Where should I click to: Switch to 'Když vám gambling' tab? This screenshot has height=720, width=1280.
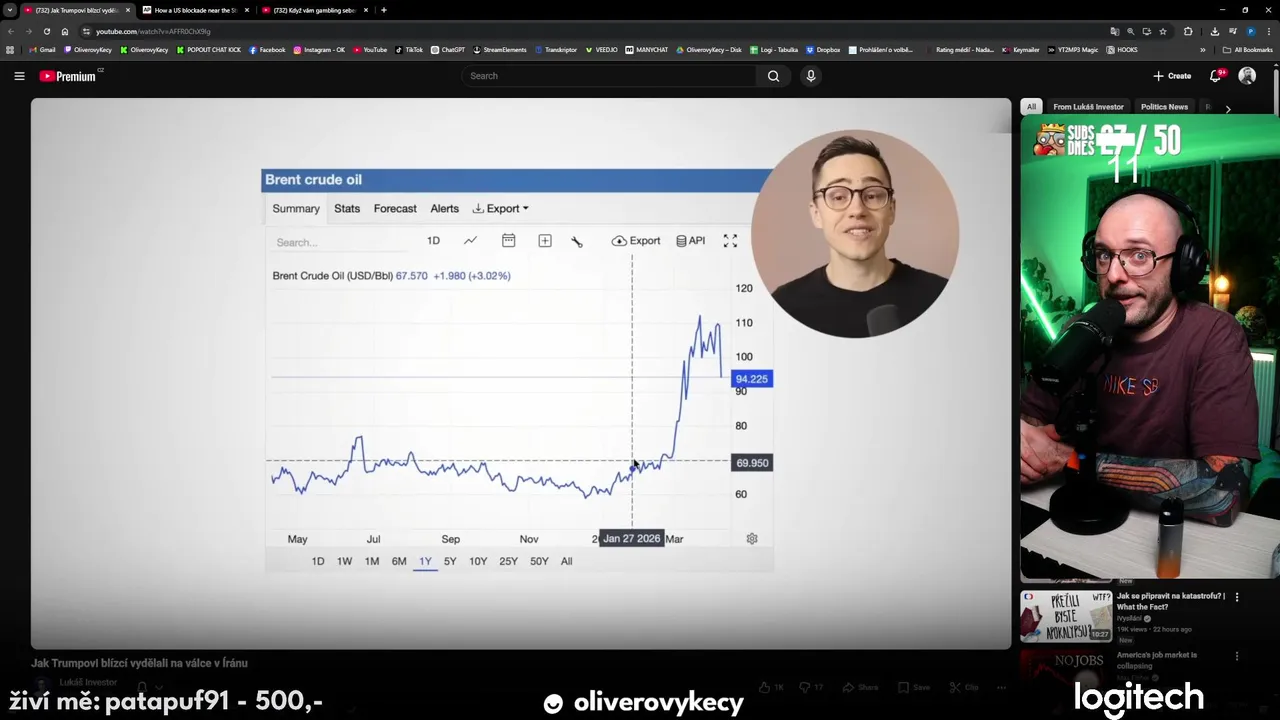pos(314,10)
